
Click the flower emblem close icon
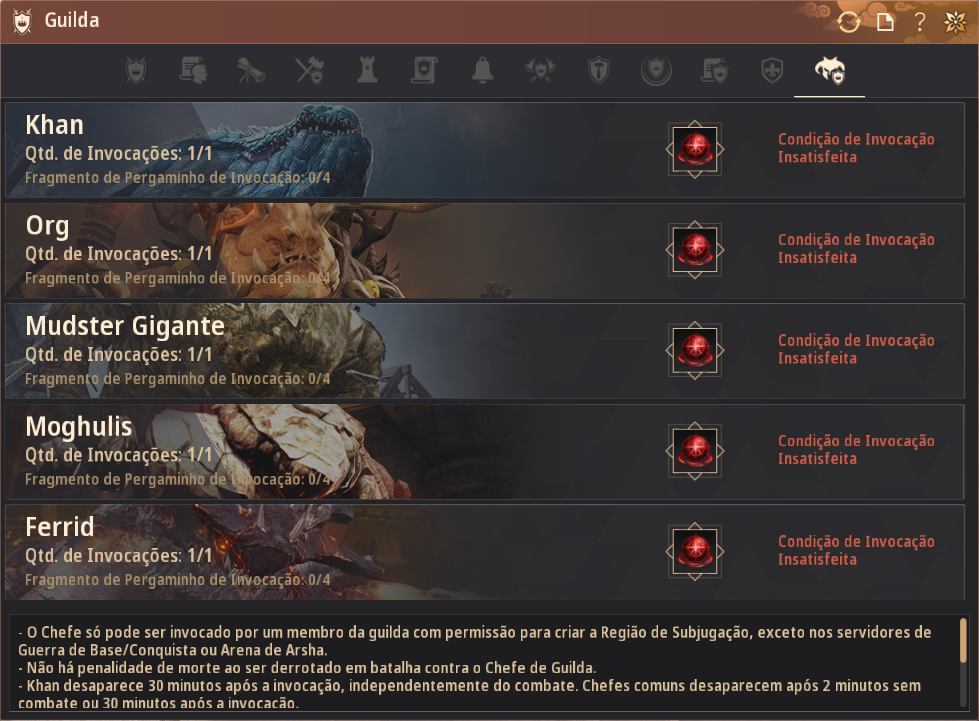pos(955,22)
